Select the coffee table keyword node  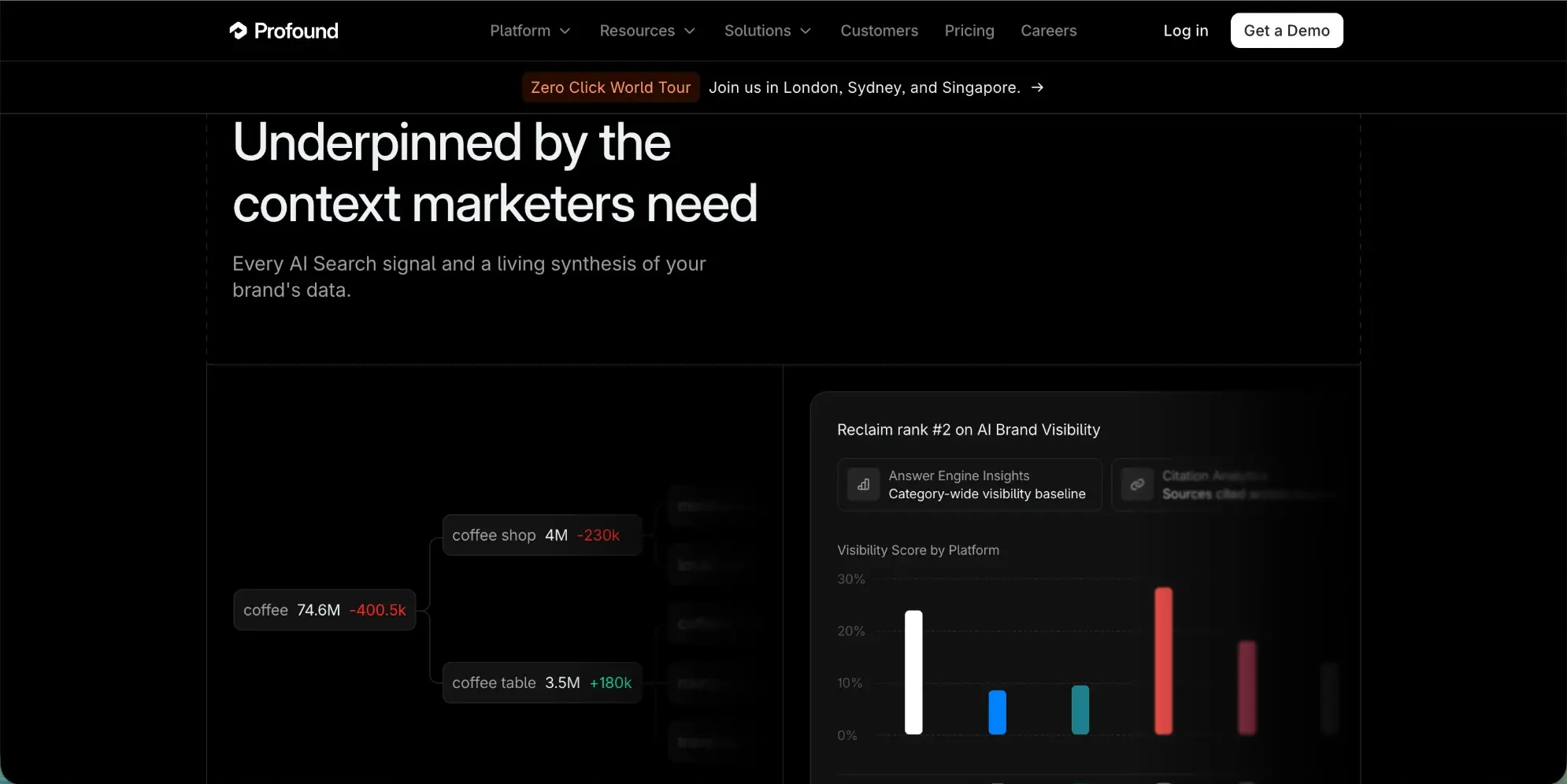542,682
